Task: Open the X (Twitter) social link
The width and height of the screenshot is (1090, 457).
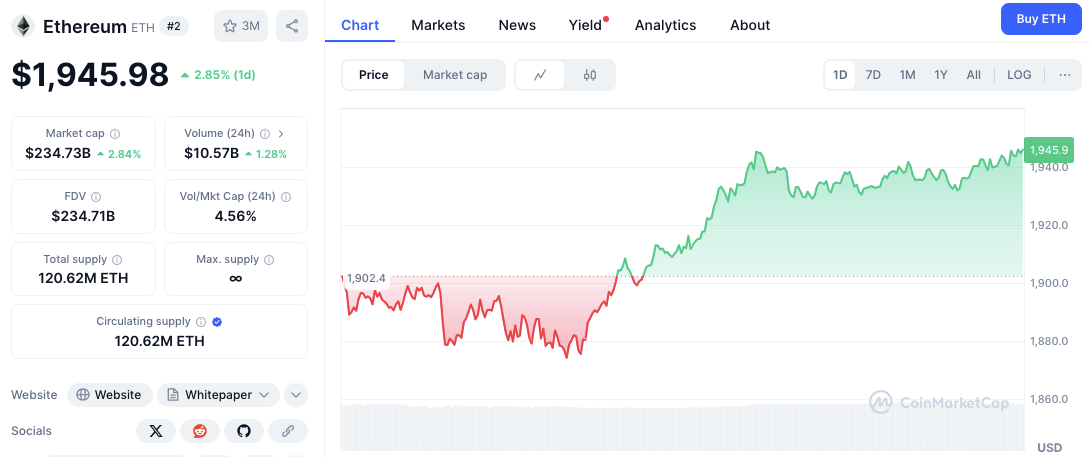Action: point(155,431)
